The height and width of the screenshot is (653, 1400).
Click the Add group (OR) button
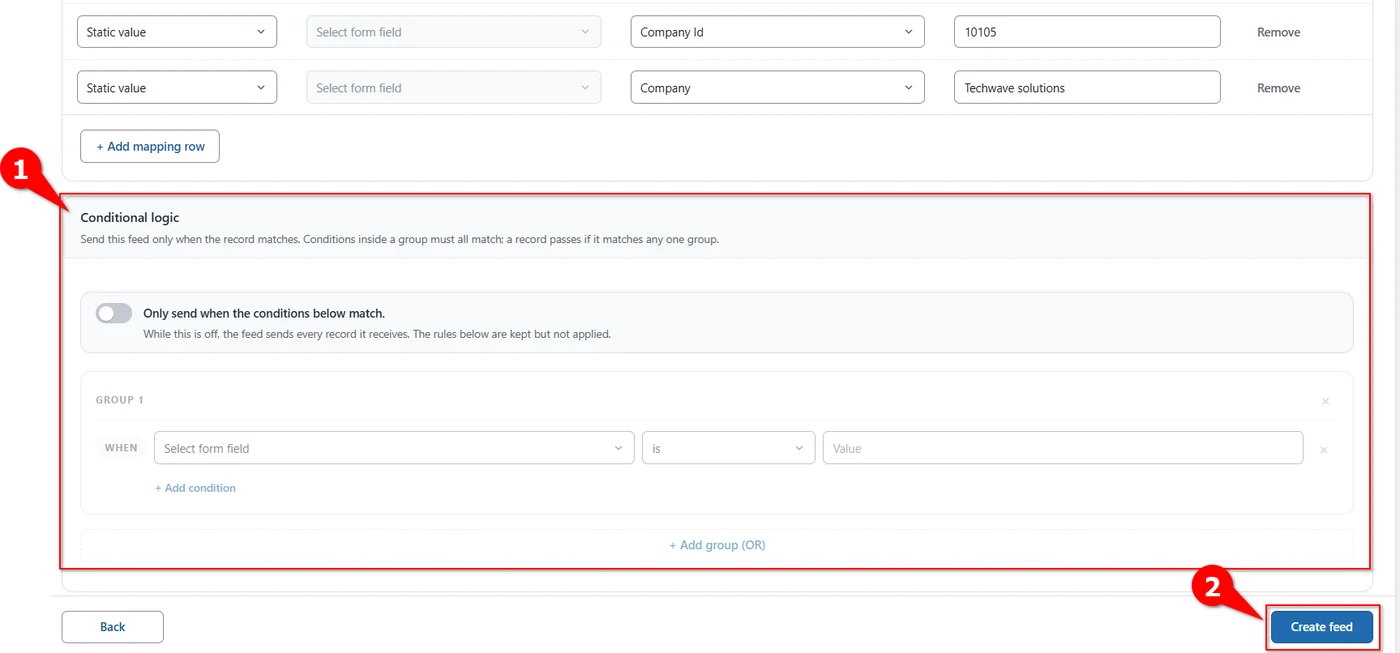[x=717, y=545]
